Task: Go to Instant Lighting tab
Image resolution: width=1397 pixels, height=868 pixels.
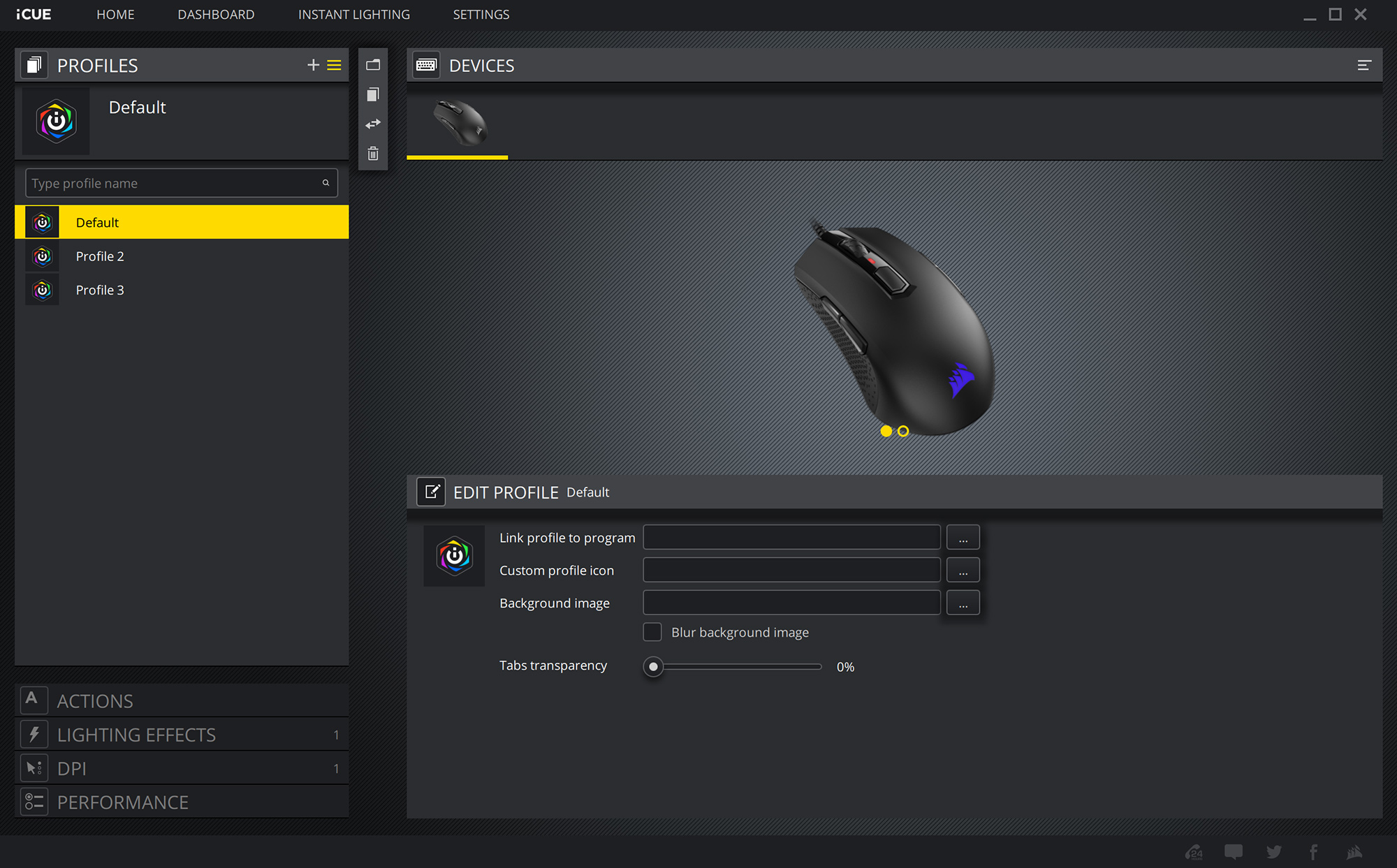Action: 354,15
